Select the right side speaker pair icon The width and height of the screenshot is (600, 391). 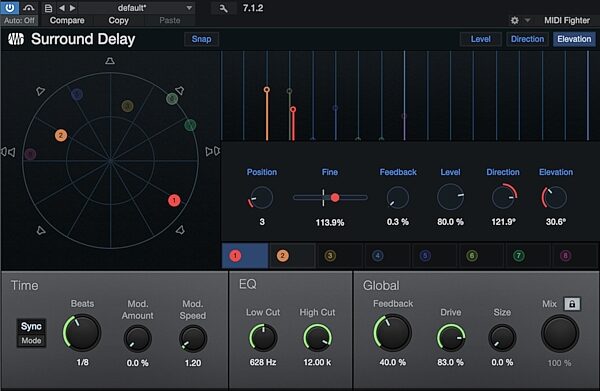[213, 152]
